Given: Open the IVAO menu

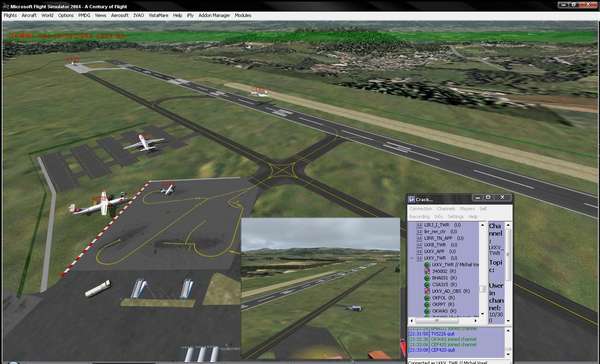Looking at the screenshot, I should 138,15.
